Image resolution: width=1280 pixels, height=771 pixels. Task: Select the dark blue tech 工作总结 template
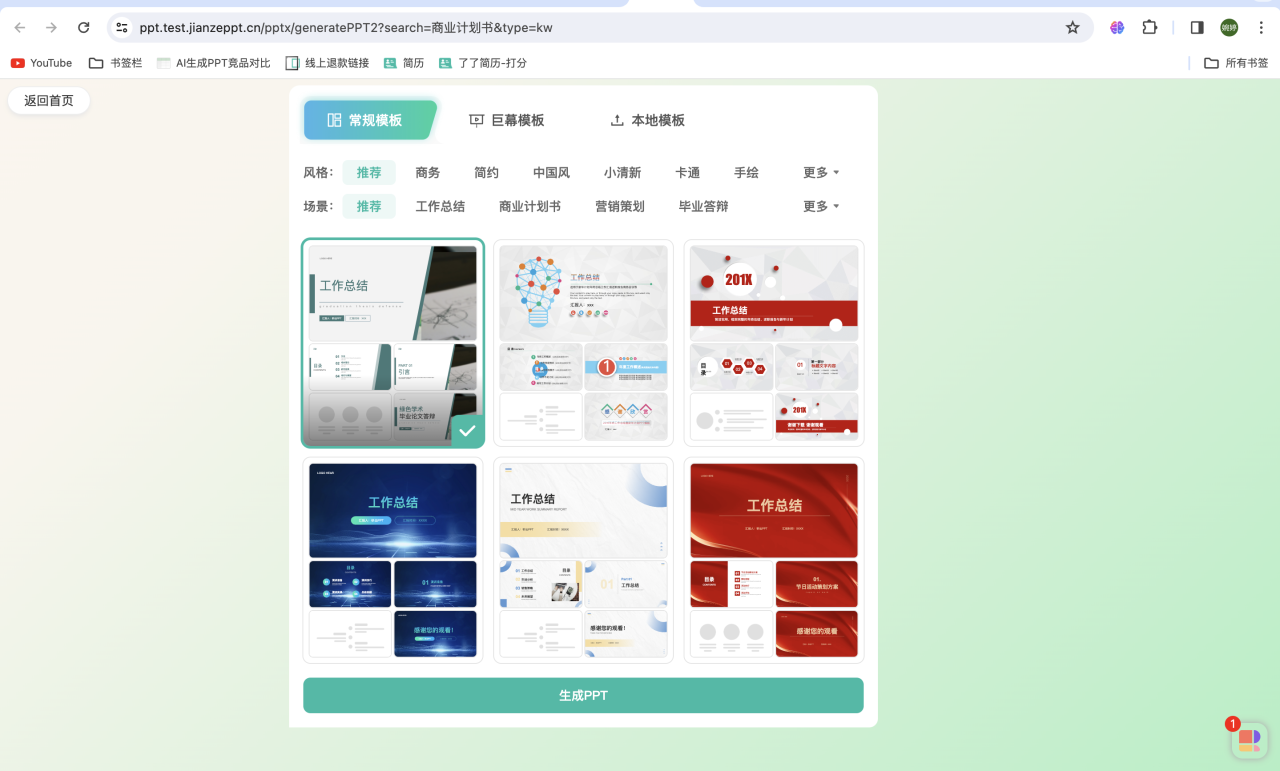(393, 560)
